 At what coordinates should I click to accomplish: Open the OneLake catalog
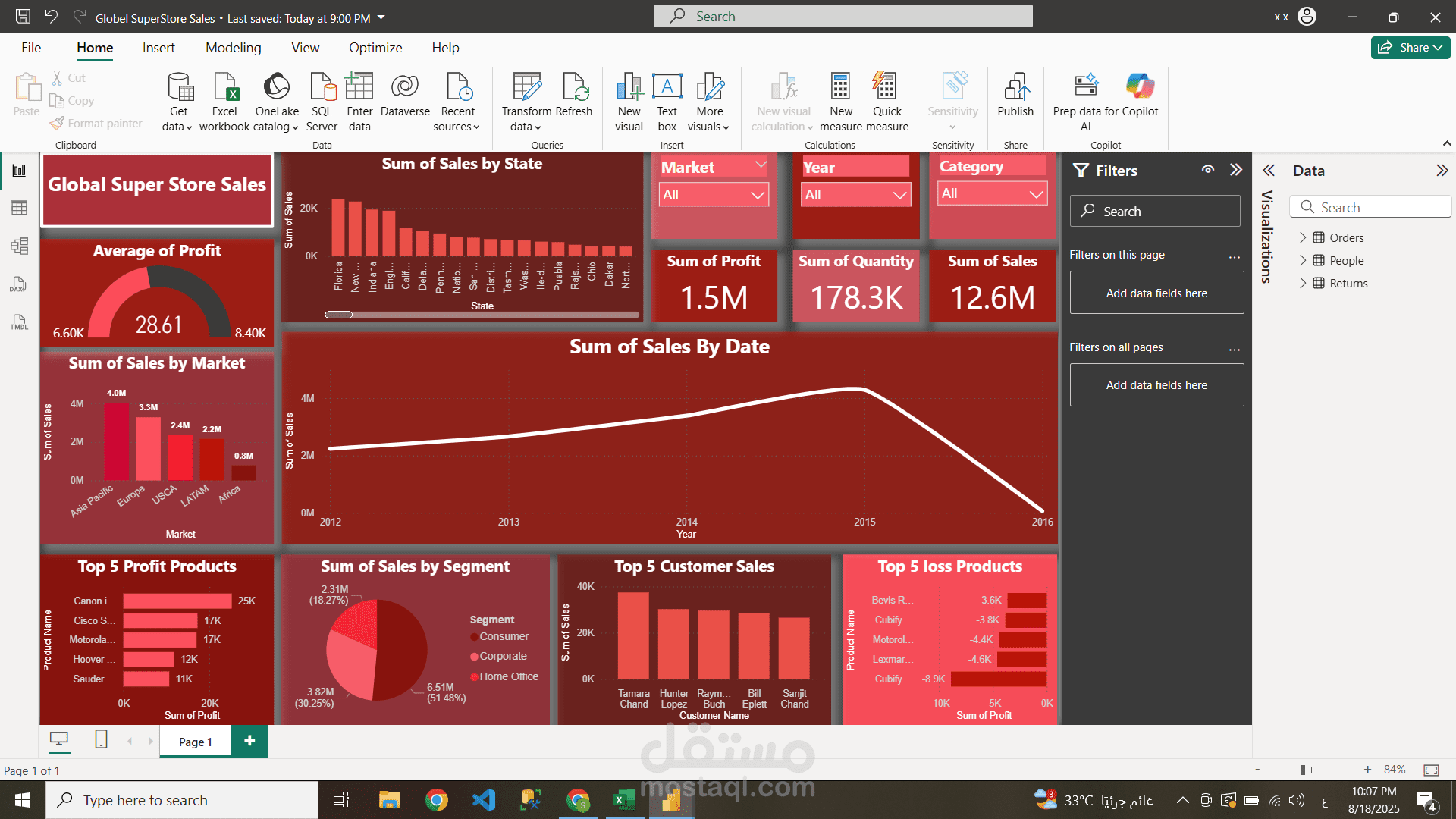tap(277, 102)
